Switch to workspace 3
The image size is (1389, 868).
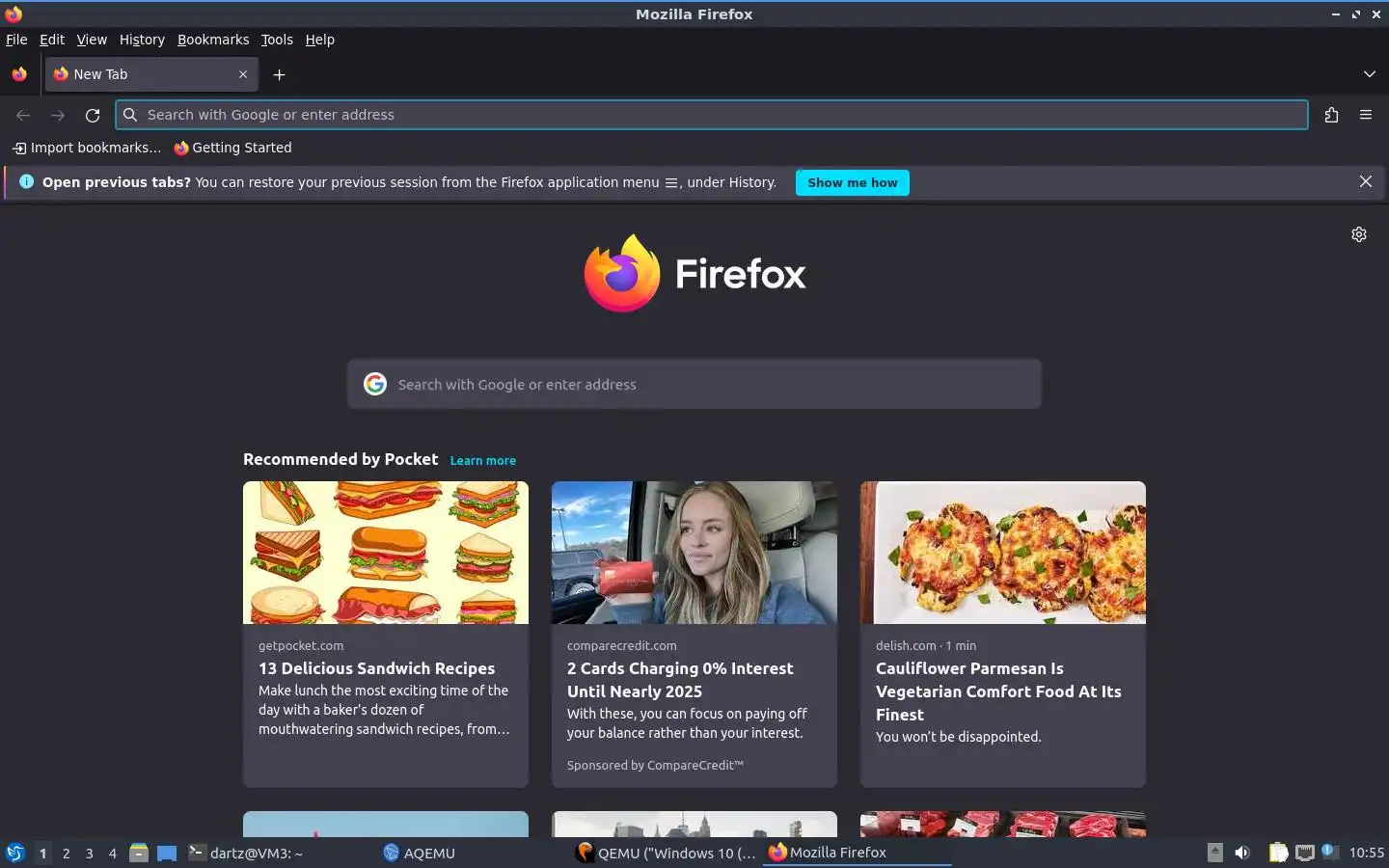pyautogui.click(x=89, y=854)
